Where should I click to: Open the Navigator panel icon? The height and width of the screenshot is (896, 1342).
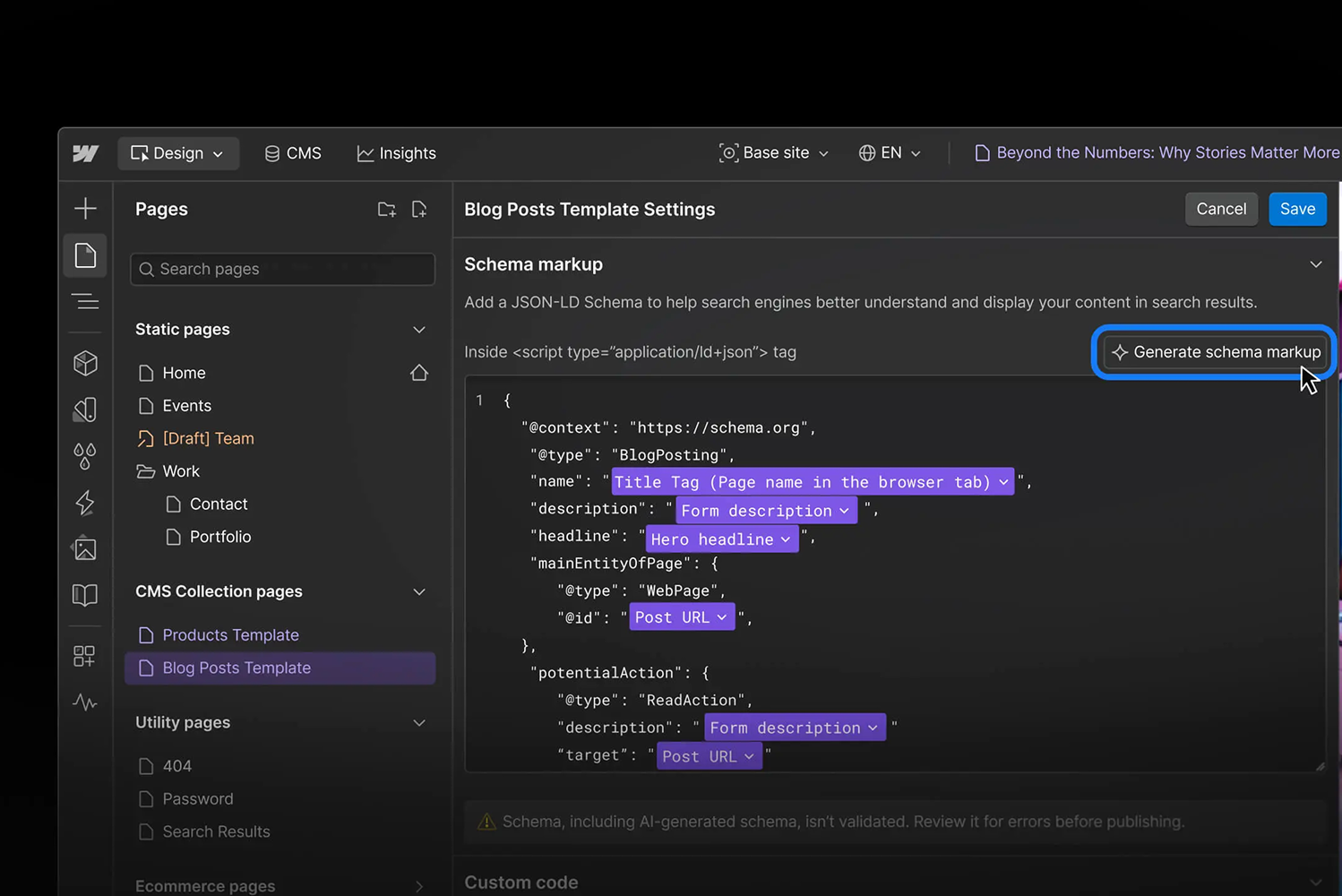click(x=85, y=302)
